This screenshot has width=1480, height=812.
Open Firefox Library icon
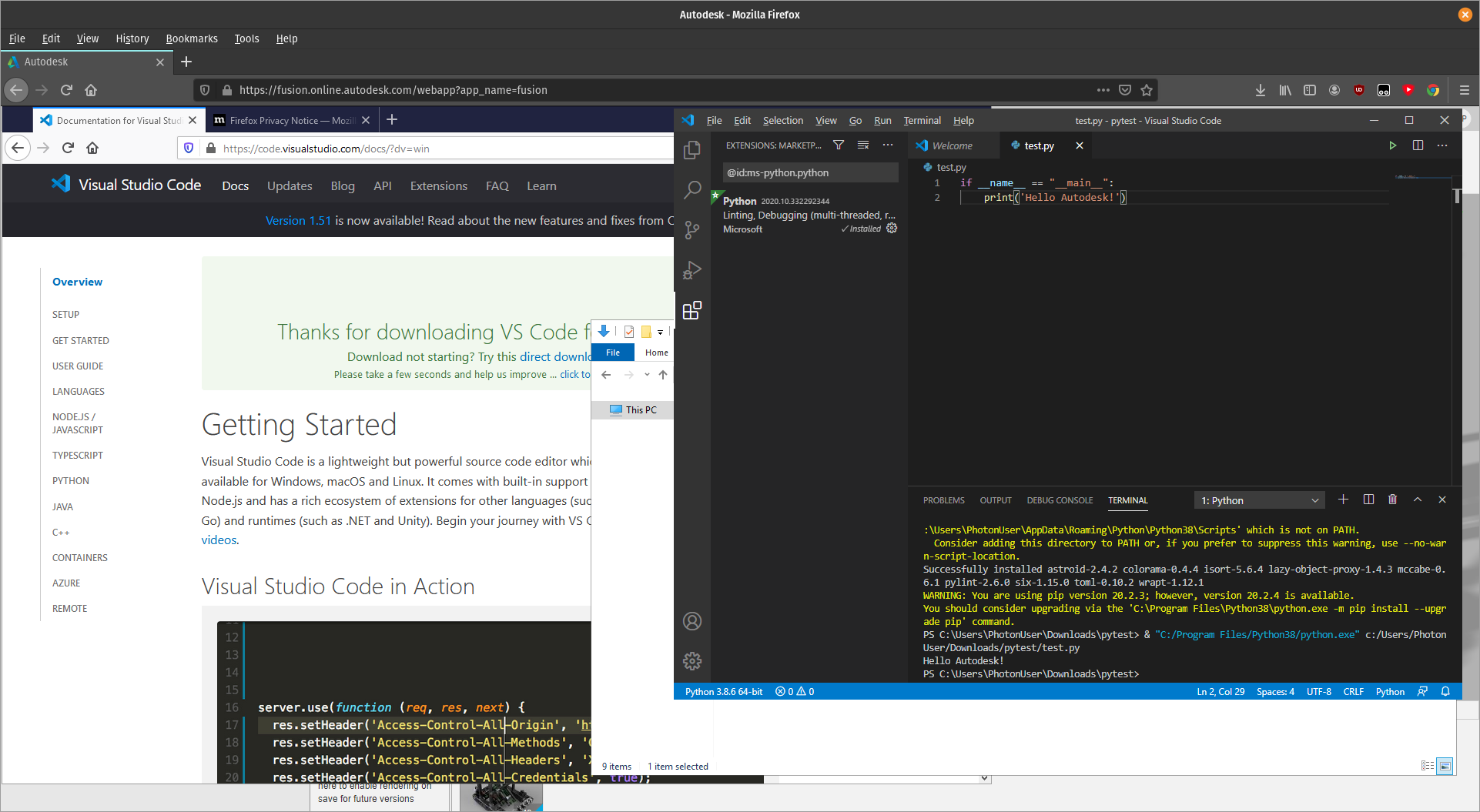point(1285,90)
